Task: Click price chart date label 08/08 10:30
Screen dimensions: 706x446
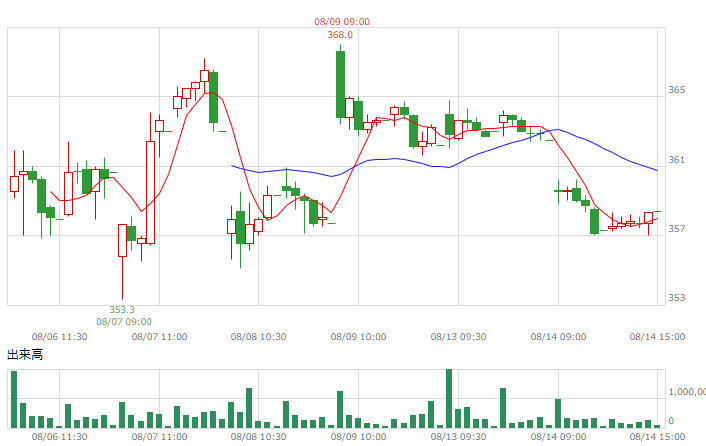Action: click(258, 337)
